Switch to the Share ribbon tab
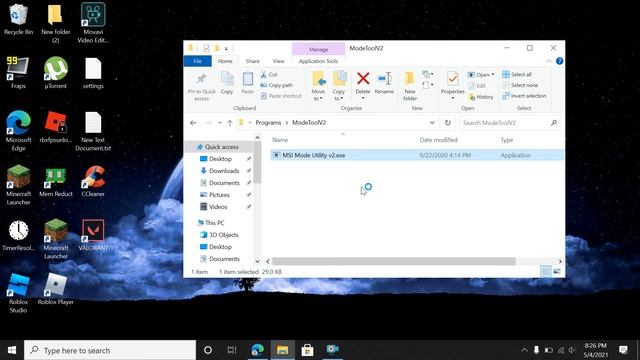Viewport: 640px width, 360px height. (x=252, y=61)
